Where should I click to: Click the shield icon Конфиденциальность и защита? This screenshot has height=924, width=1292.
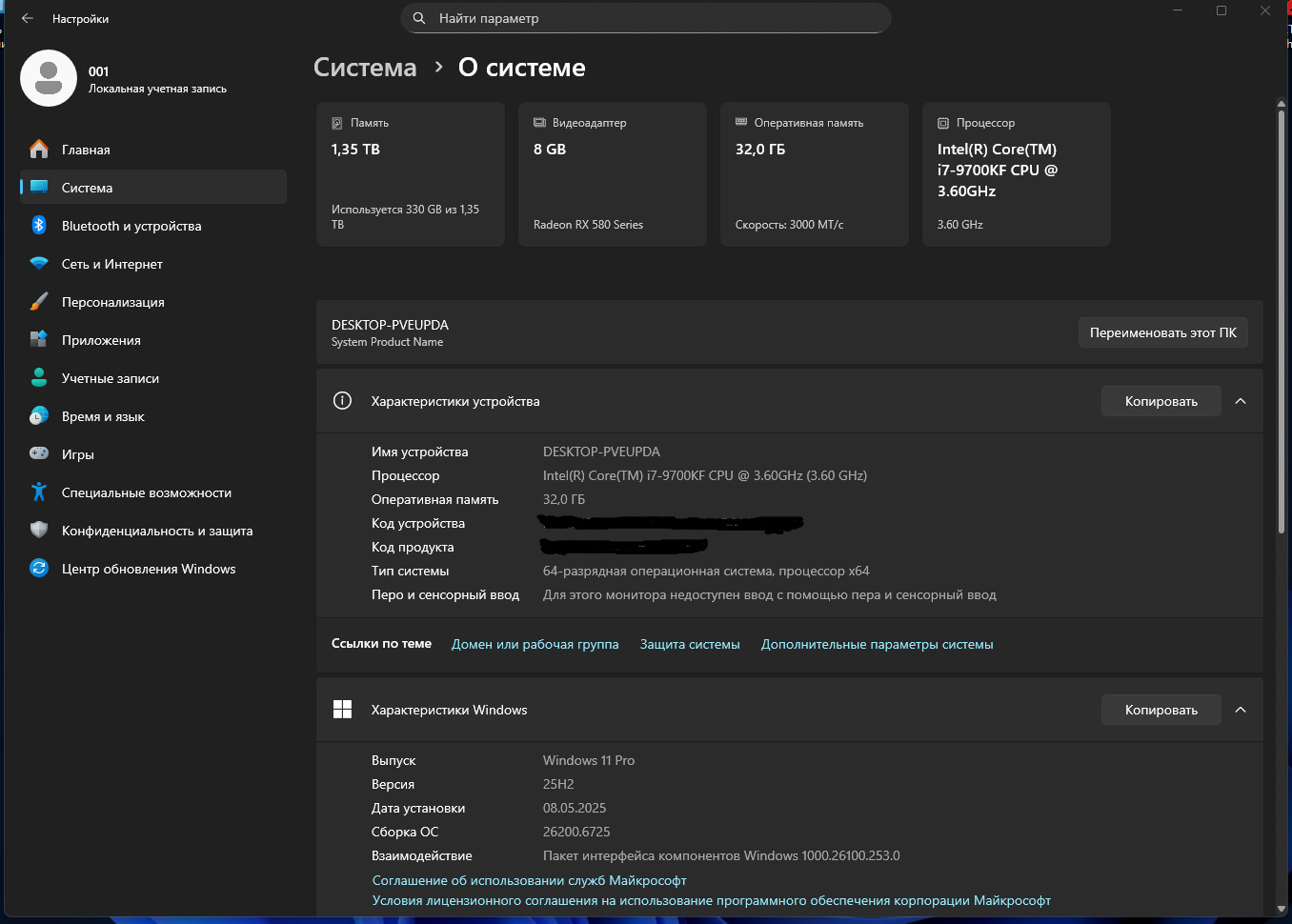[x=39, y=531]
